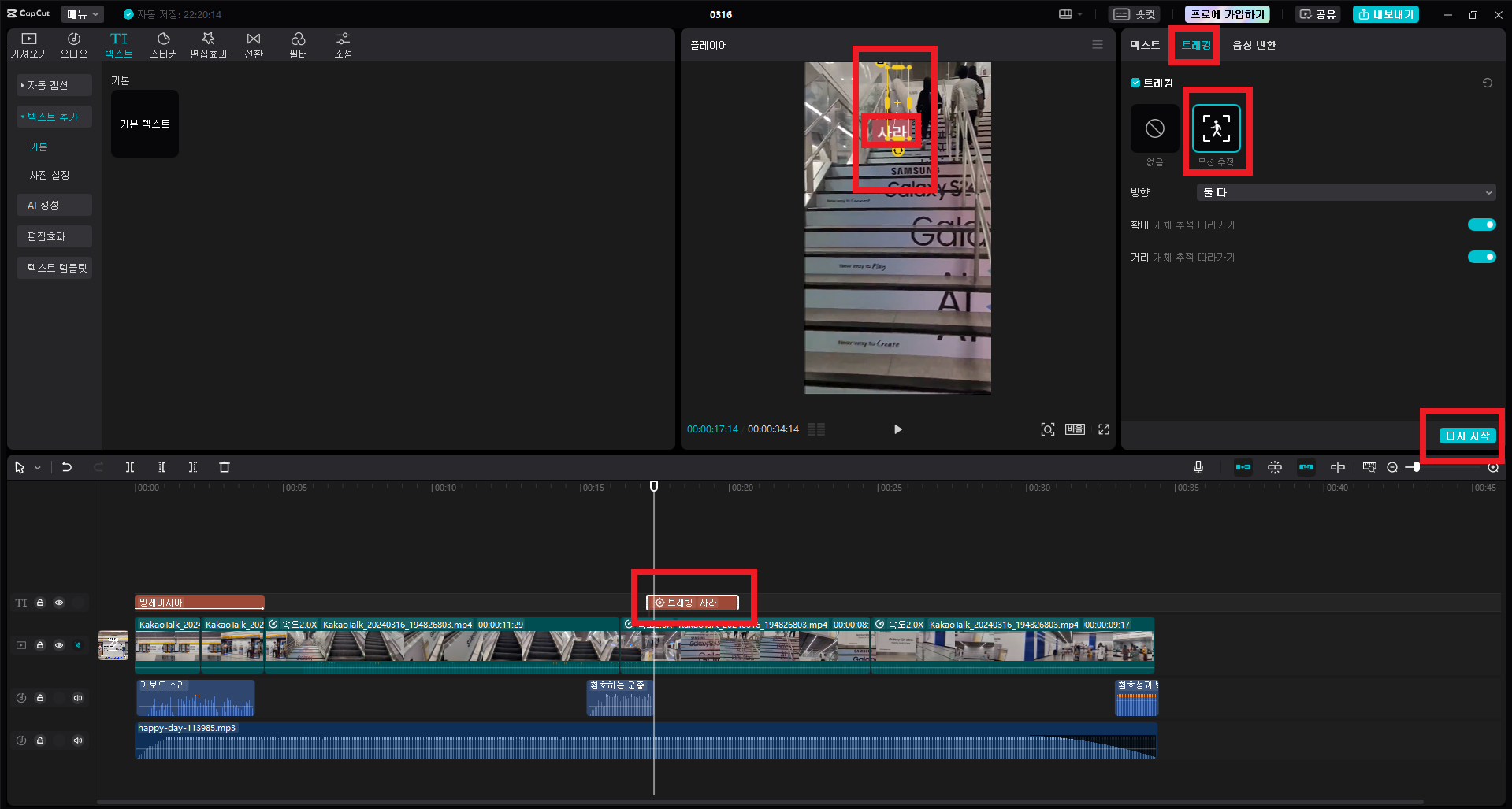Expand the 자동 캡션 section

click(54, 85)
